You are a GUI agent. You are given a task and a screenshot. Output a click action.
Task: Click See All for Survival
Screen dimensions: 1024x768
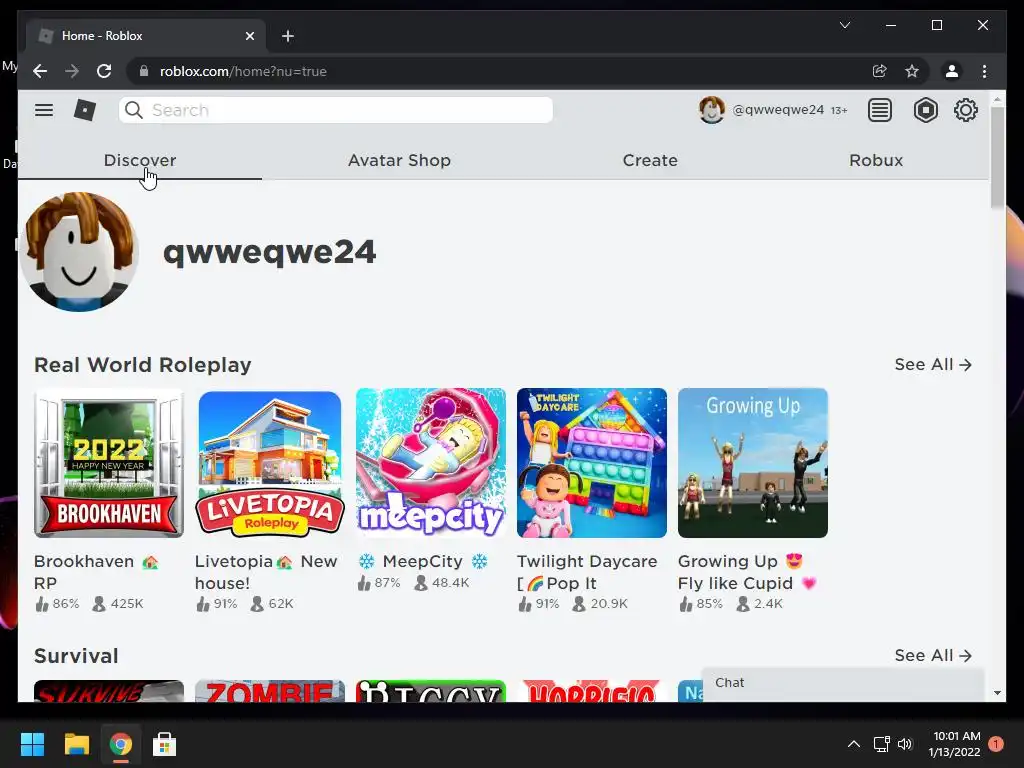(933, 655)
